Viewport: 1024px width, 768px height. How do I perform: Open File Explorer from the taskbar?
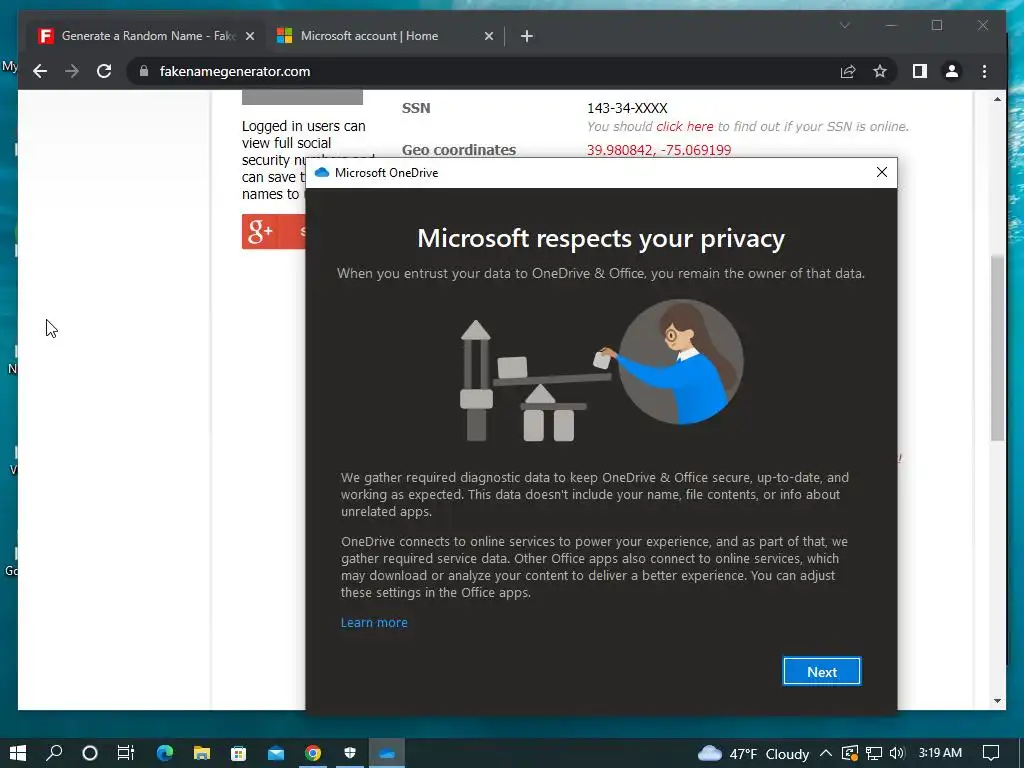click(x=202, y=753)
